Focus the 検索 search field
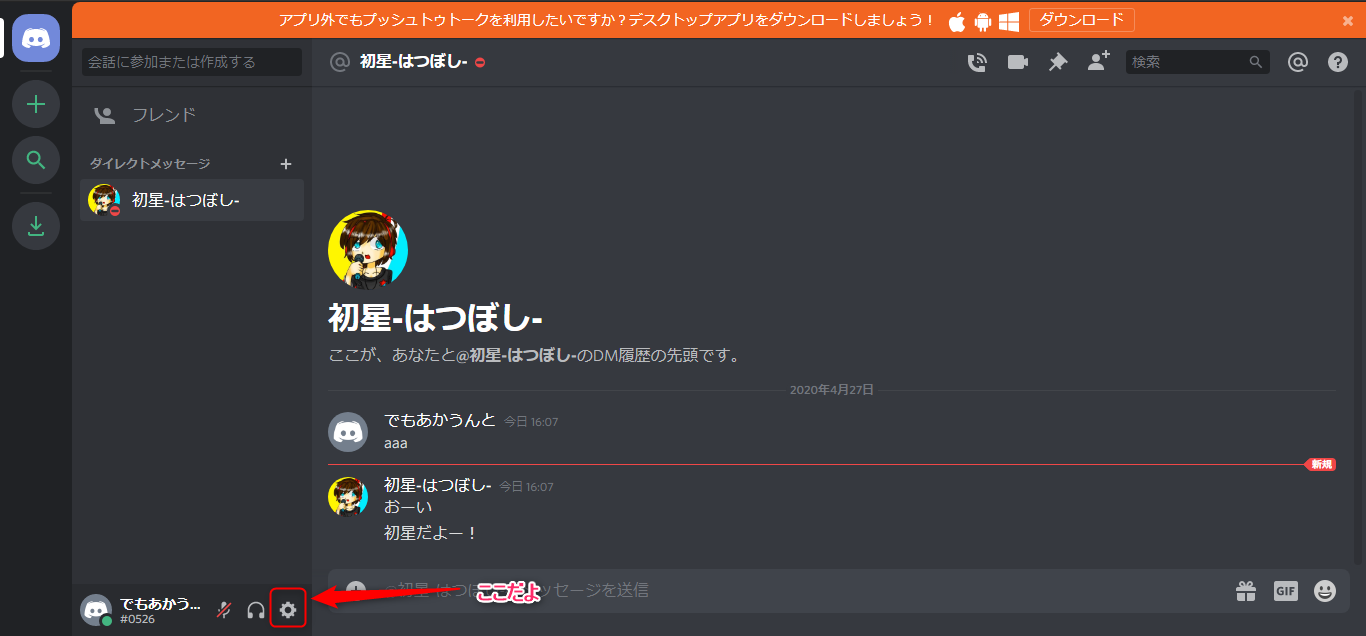This screenshot has width=1366, height=636. pos(1198,62)
